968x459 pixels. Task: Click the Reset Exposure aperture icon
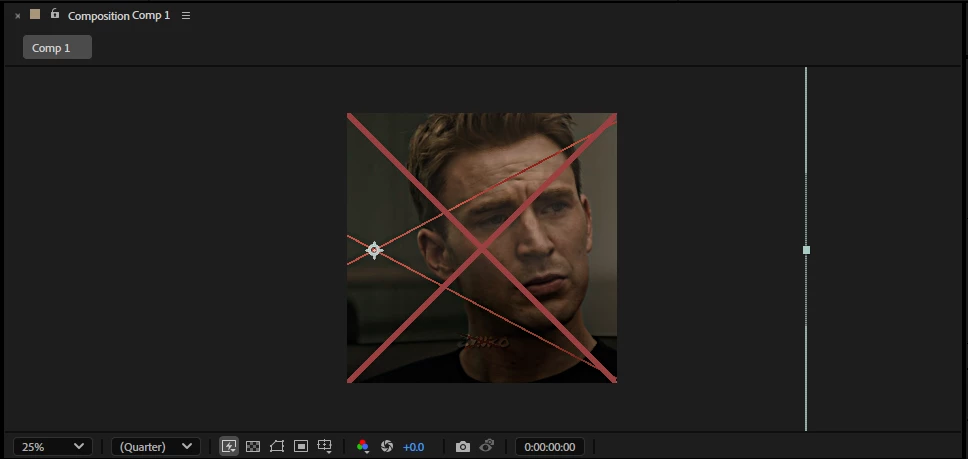pyautogui.click(x=387, y=447)
